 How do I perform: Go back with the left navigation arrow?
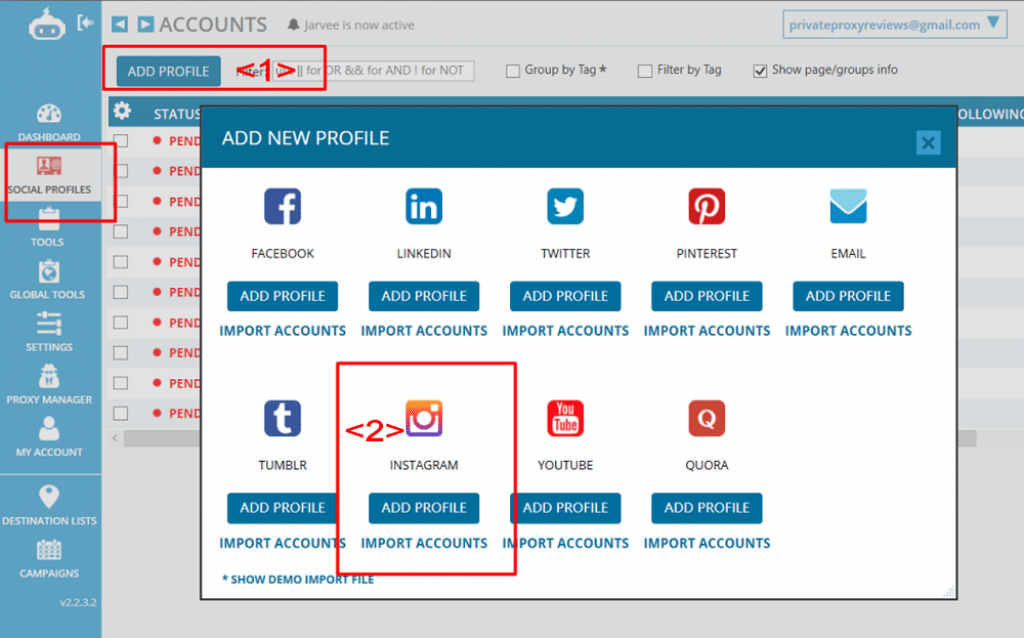point(120,25)
